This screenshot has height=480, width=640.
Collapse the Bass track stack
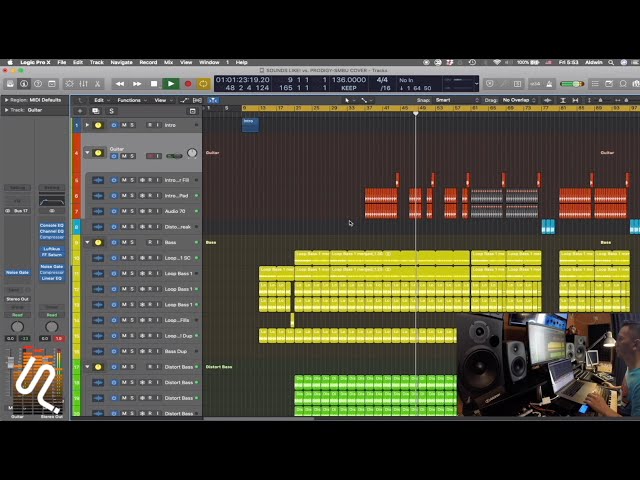(87, 242)
